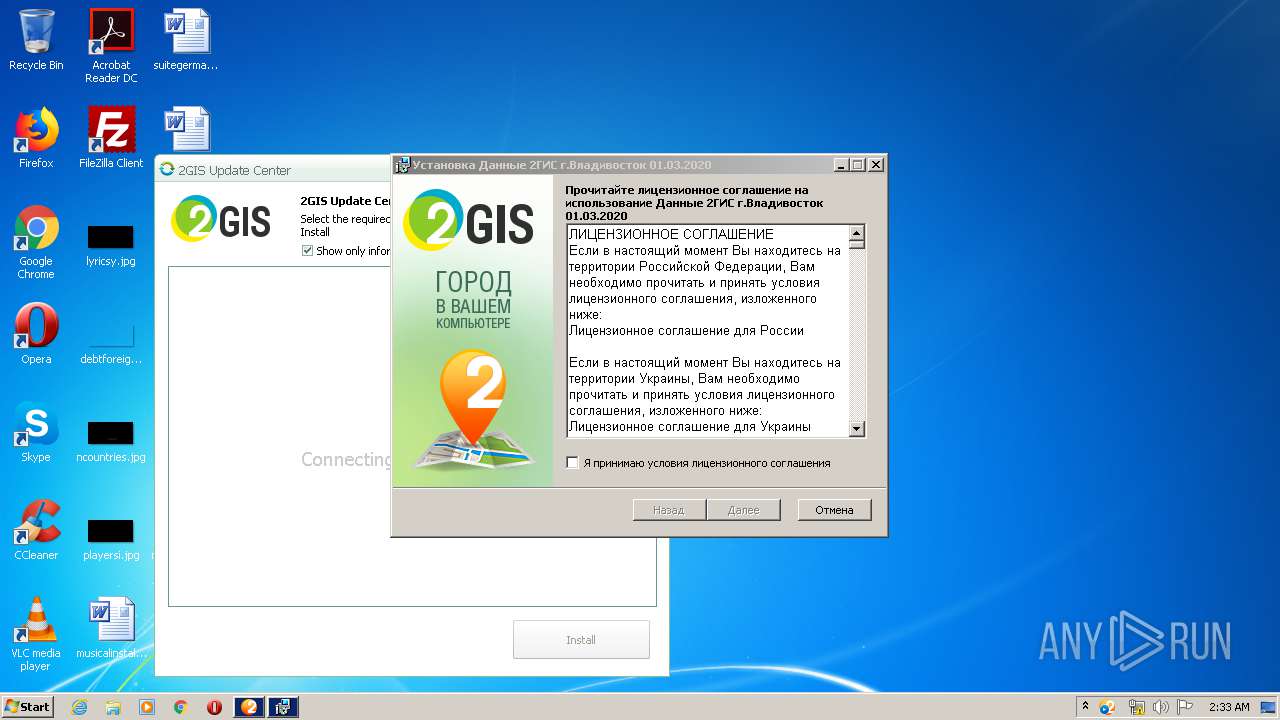The width and height of the screenshot is (1280, 720).
Task: Click 'ЛИЦЕНЗИОННОЕ СОГЛАШЕНИЕ' heading text
Action: [x=671, y=235]
